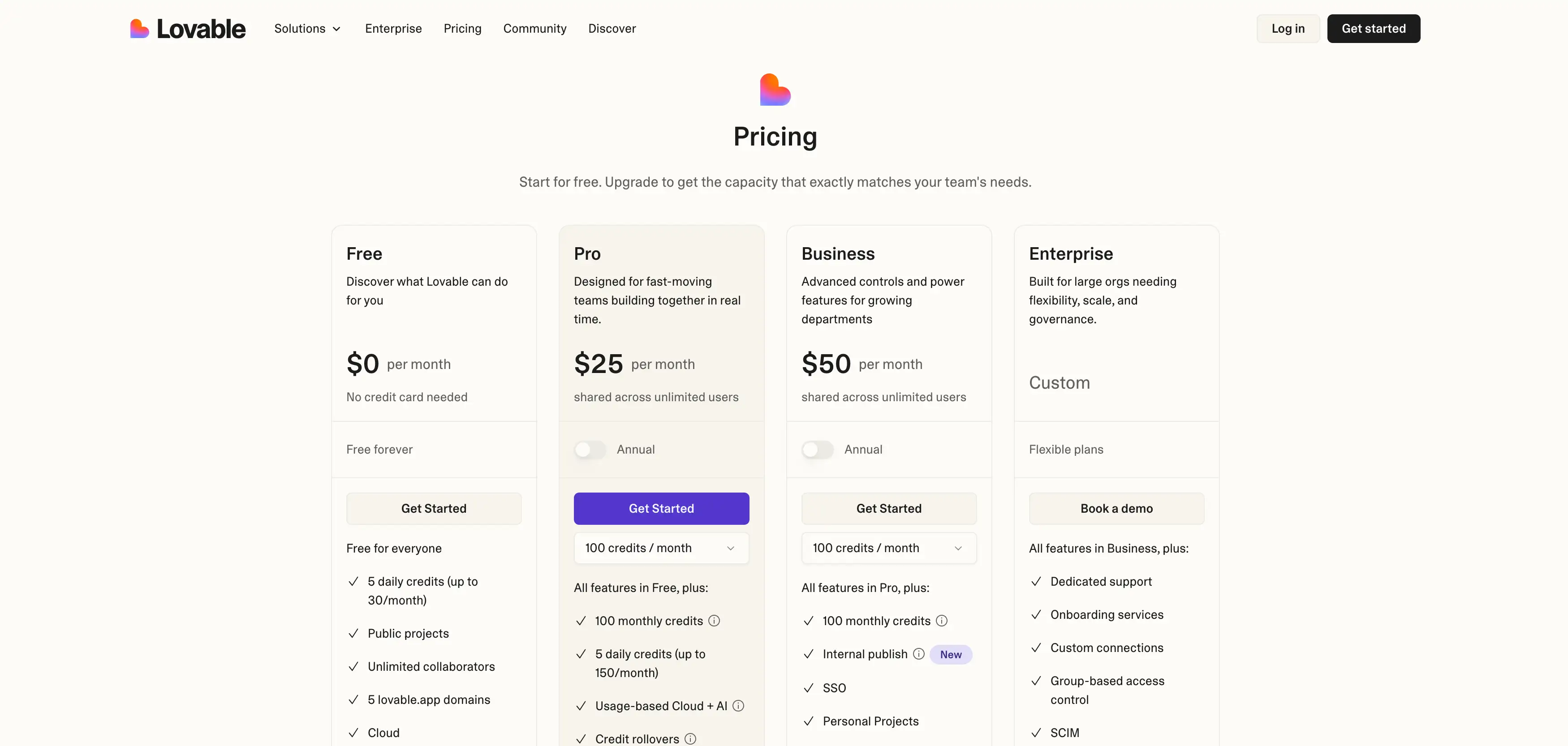Click the checkmark icon beside SSO
The width and height of the screenshot is (1568, 746).
click(x=808, y=688)
